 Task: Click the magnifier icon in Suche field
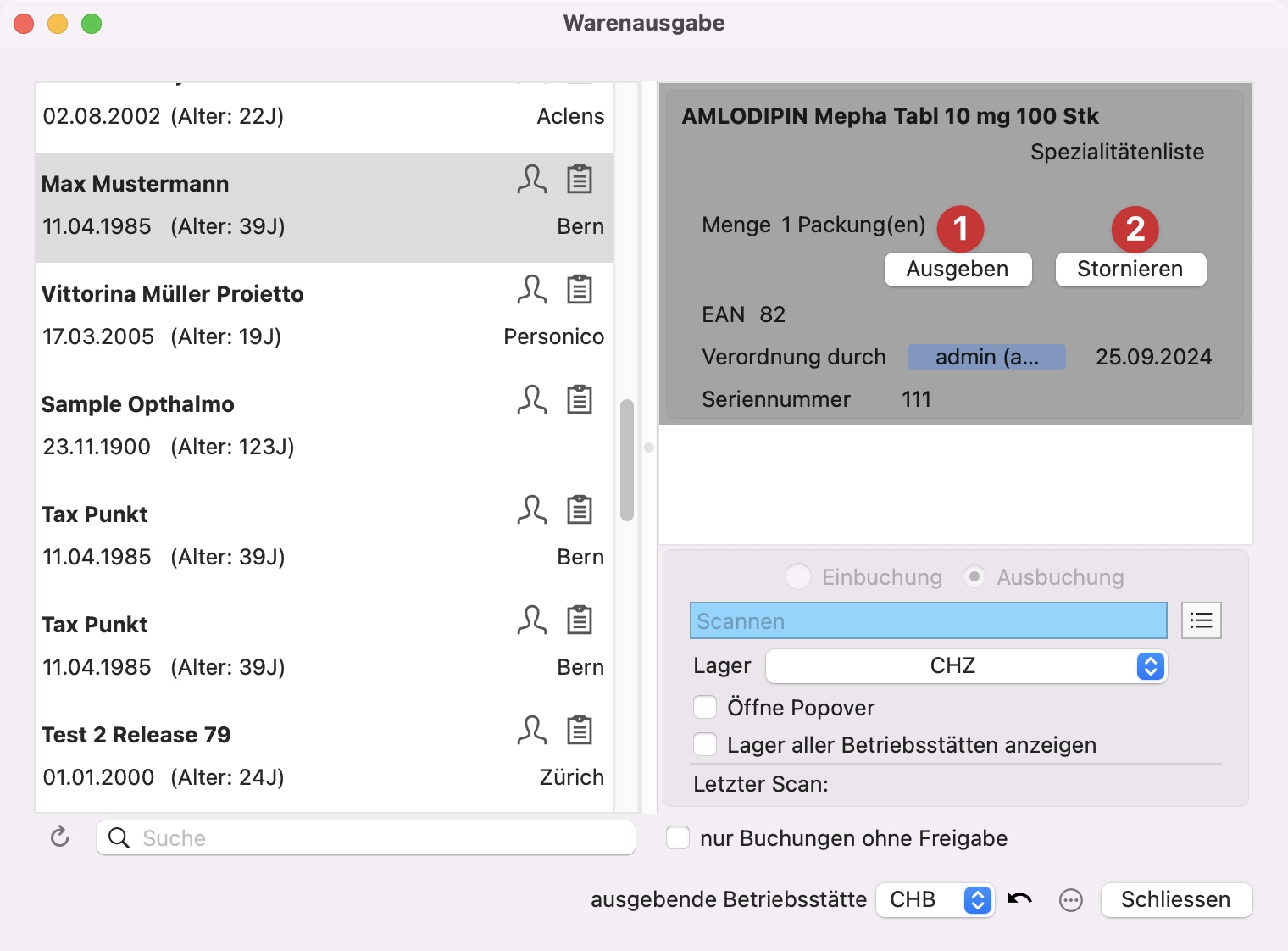119,838
